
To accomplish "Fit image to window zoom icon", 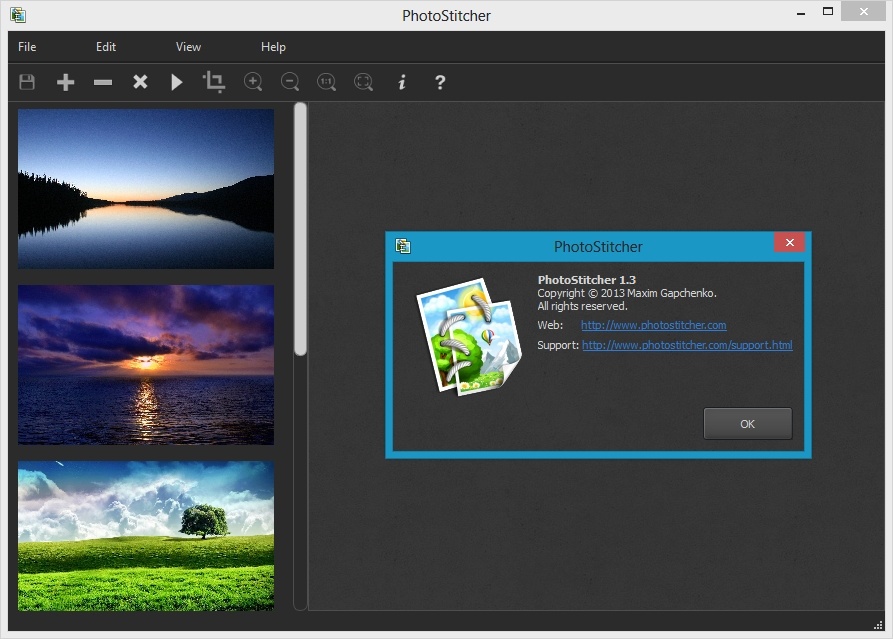I will tap(363, 82).
